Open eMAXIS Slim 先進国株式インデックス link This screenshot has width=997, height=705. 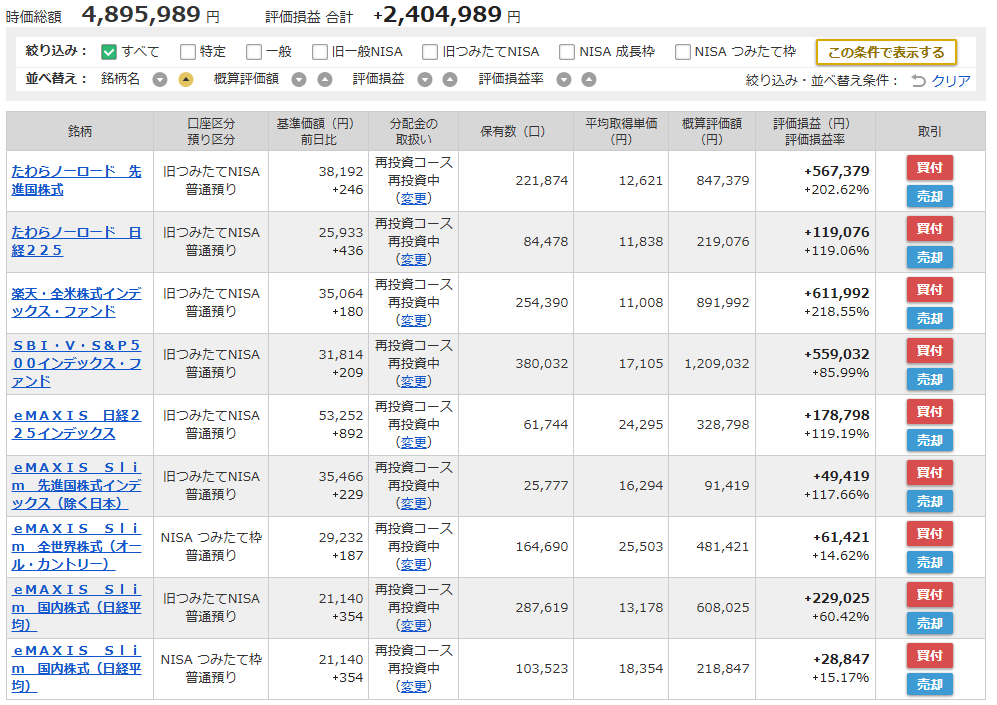(76, 486)
